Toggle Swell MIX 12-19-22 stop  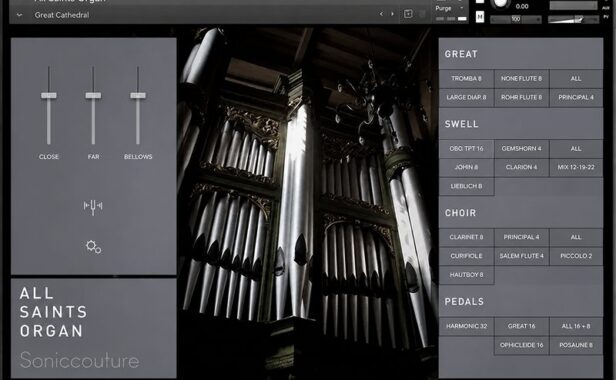pyautogui.click(x=576, y=167)
